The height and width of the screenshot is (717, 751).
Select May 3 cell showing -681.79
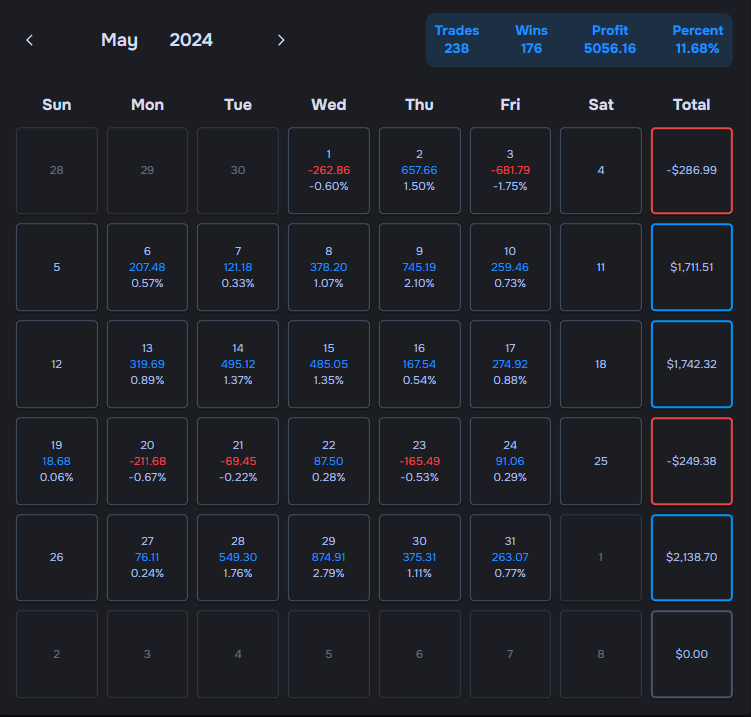click(510, 170)
